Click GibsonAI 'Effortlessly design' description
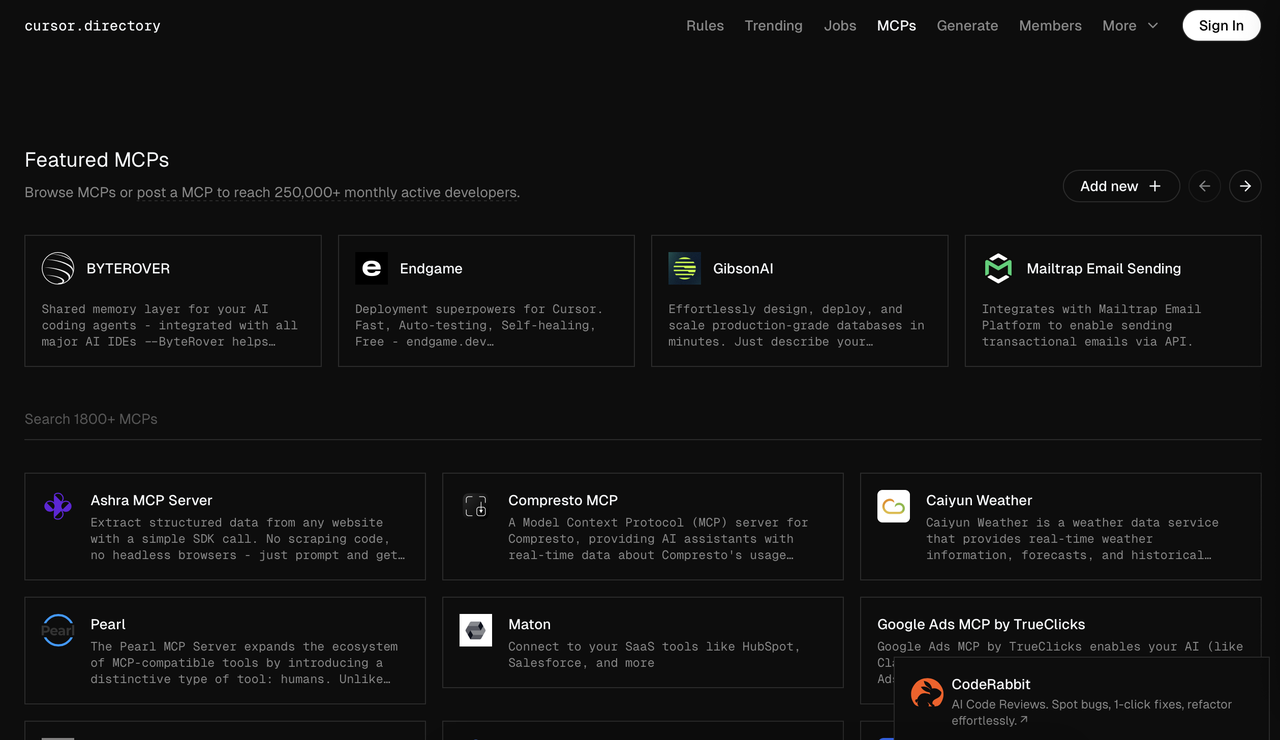Image resolution: width=1280 pixels, height=740 pixels. click(x=796, y=325)
